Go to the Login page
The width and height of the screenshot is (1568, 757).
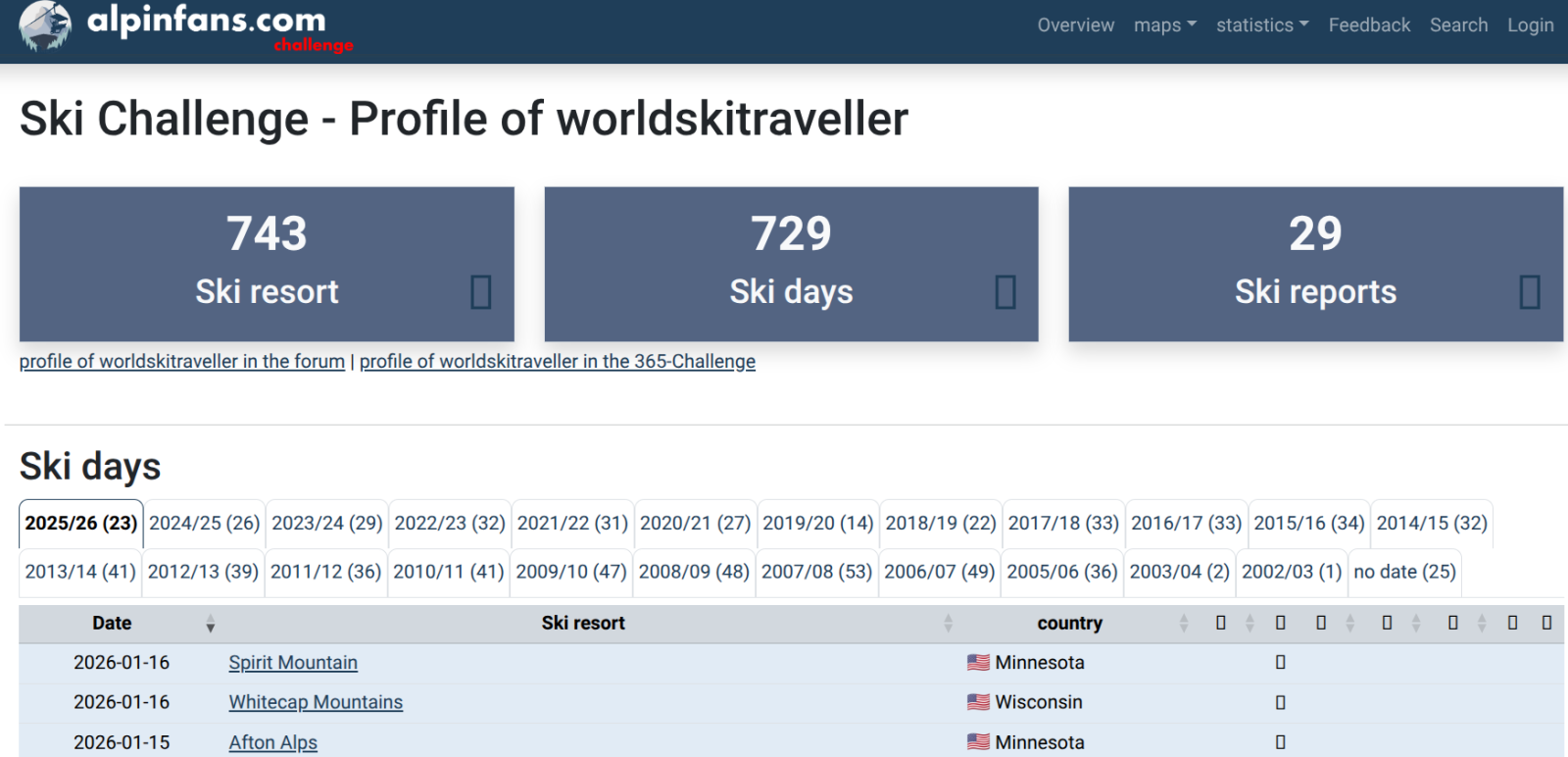pyautogui.click(x=1530, y=25)
